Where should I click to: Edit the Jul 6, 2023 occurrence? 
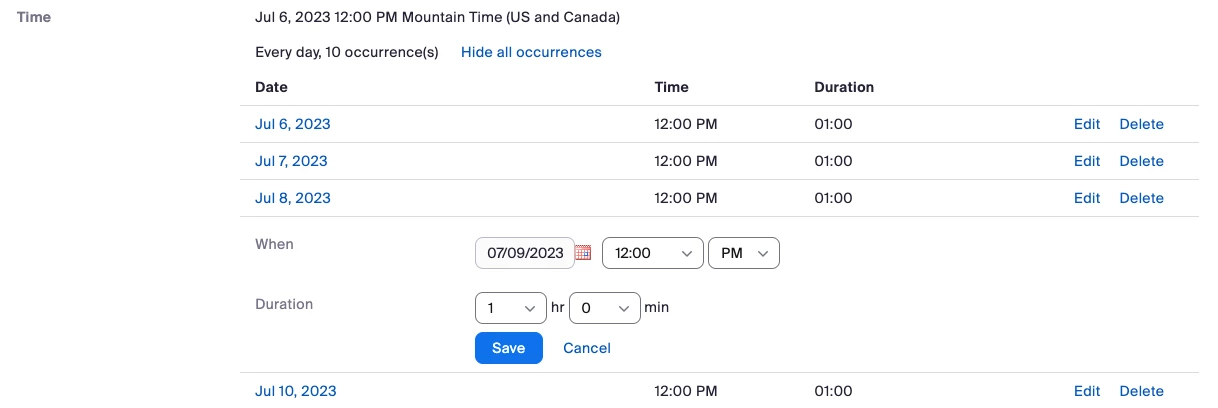[x=1087, y=124]
